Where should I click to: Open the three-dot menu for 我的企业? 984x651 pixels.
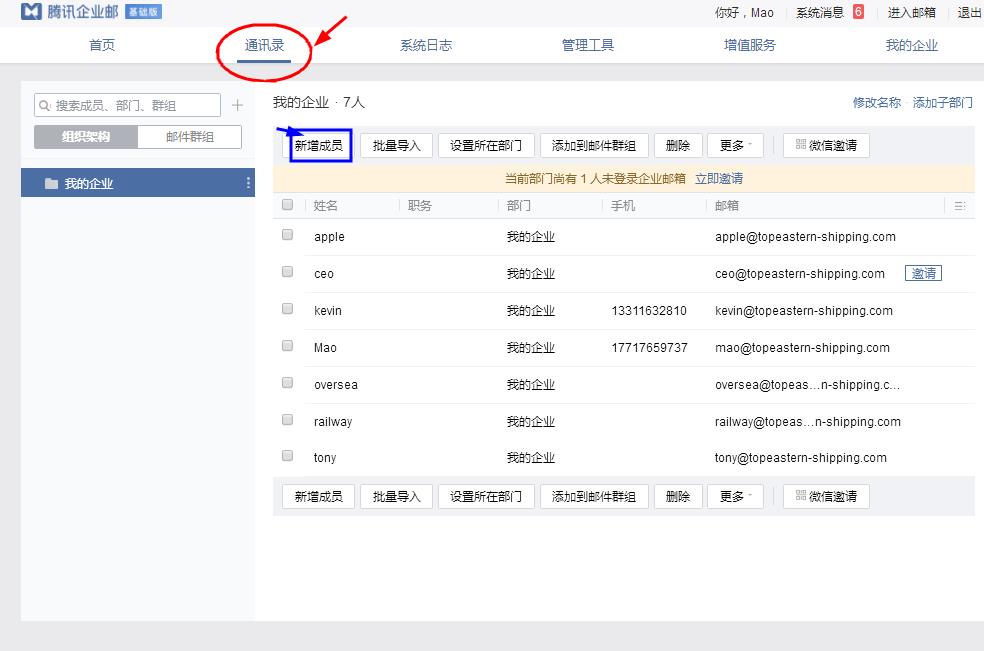coord(248,183)
